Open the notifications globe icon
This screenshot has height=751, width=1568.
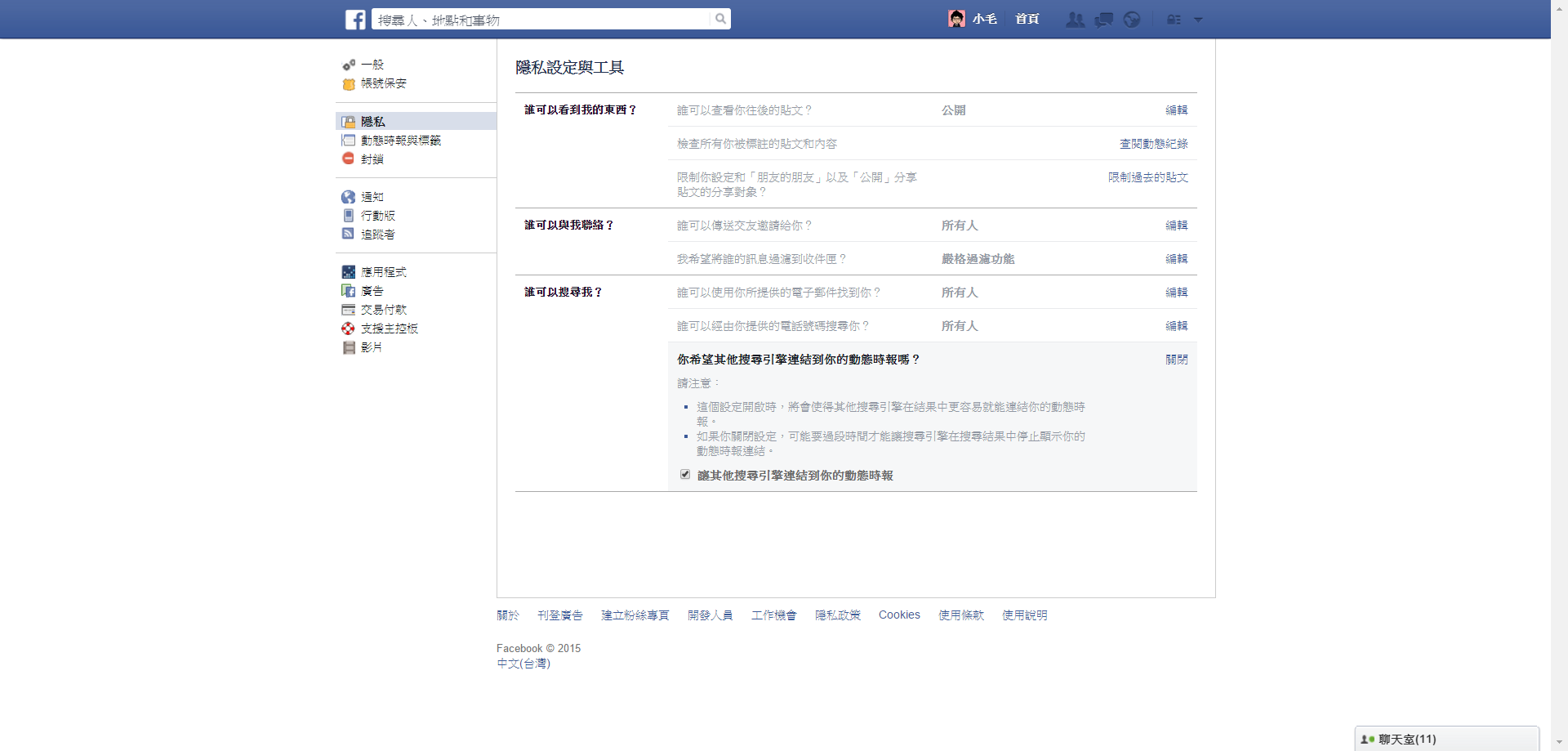(1131, 20)
